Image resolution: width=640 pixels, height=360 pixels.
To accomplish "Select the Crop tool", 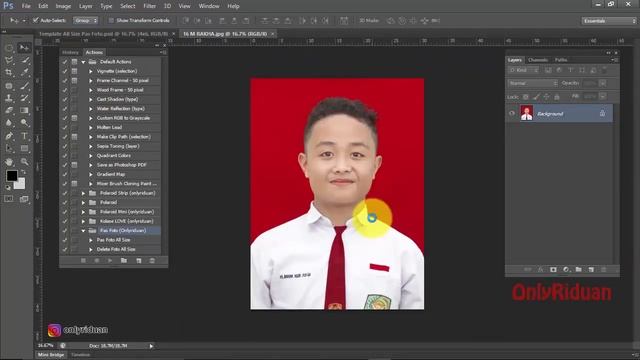I will (9, 73).
